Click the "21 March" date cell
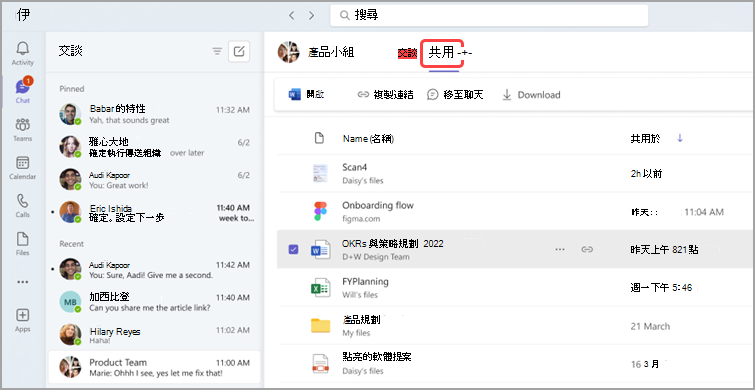755x390 pixels. click(x=650, y=326)
